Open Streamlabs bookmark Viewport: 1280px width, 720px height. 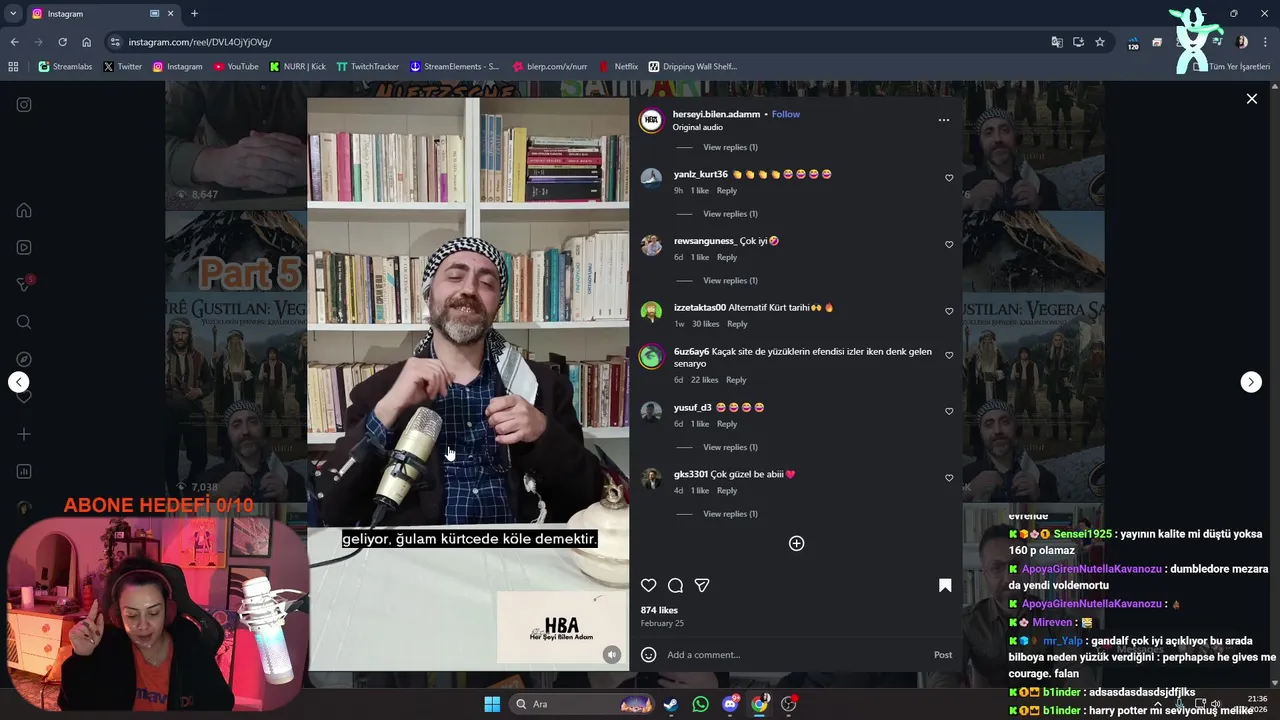point(65,66)
